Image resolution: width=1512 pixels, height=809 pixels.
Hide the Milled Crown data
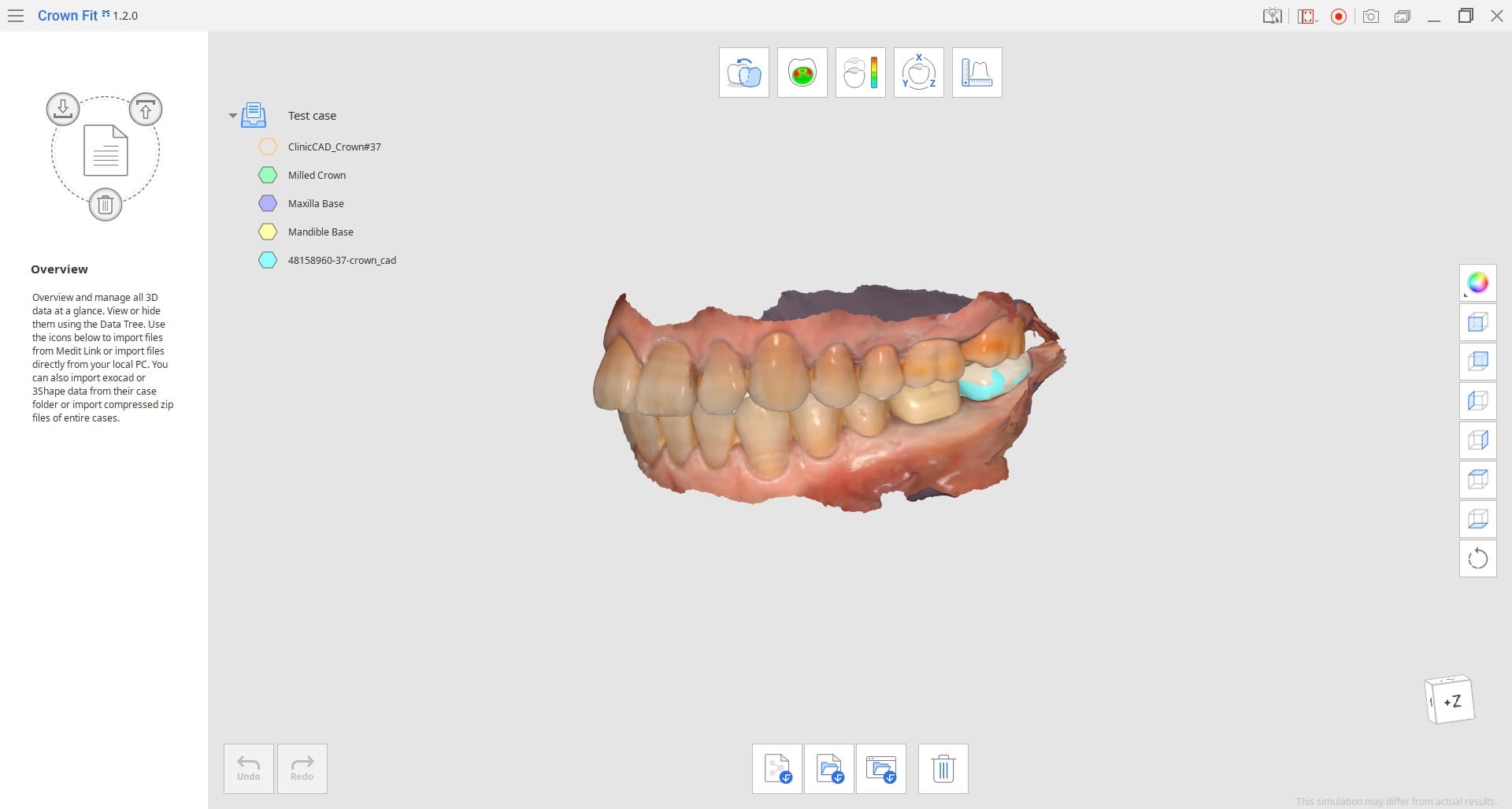coord(268,176)
